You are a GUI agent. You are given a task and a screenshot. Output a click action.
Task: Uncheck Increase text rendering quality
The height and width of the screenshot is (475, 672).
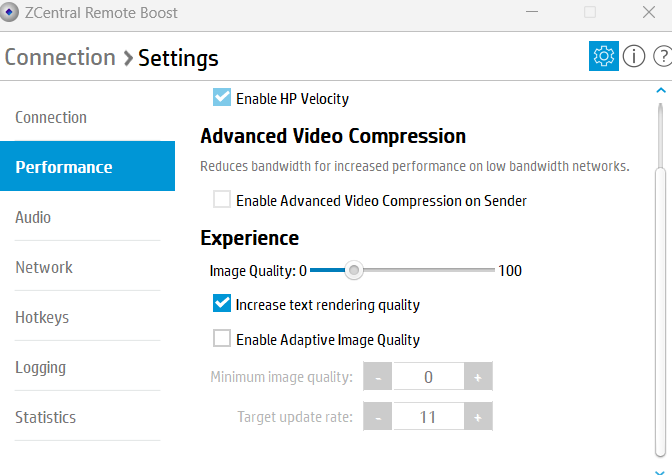tap(222, 304)
